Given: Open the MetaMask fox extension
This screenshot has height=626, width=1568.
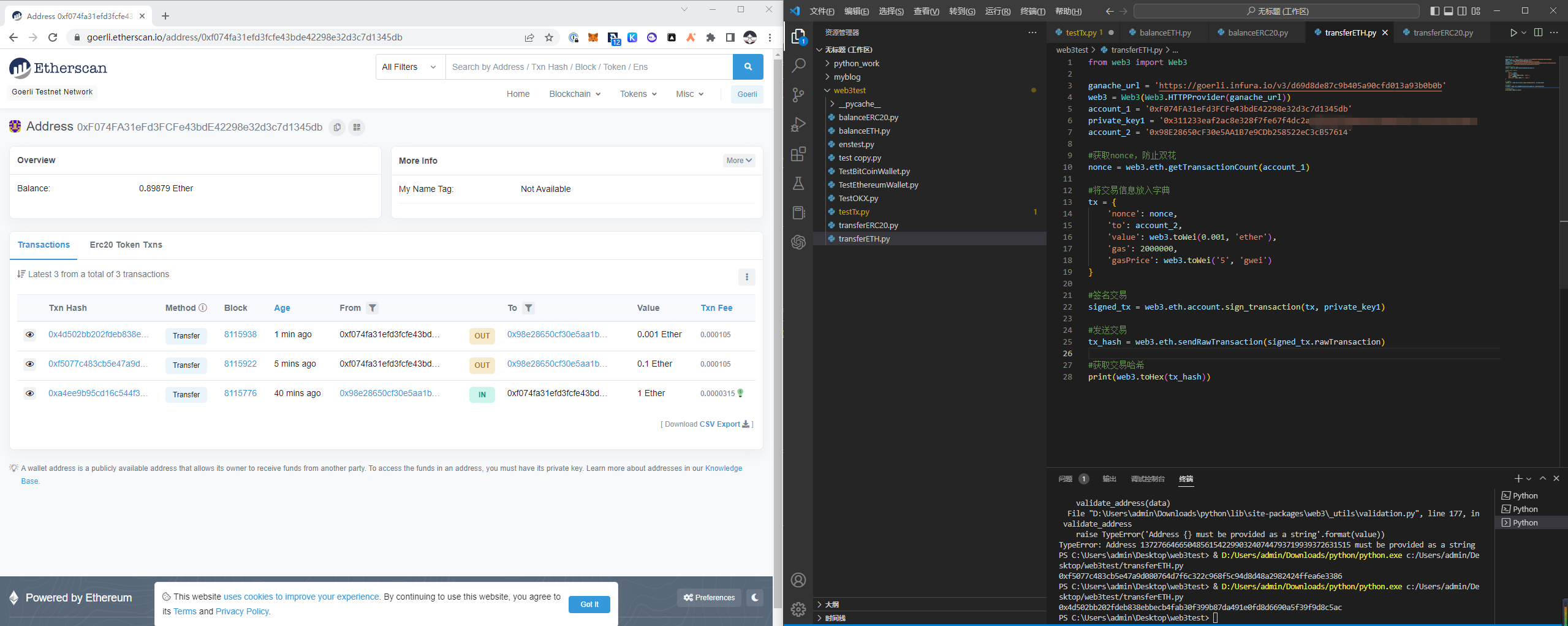Looking at the screenshot, I should coord(593,37).
